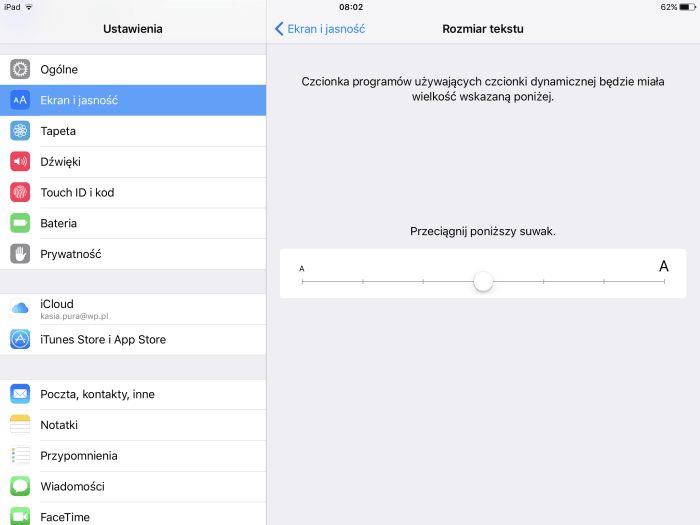700x525 pixels.
Task: Open Ogólne settings gear icon
Action: (20, 69)
